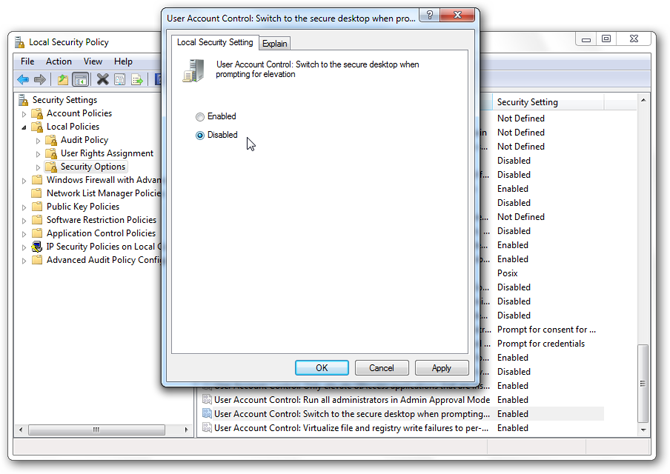Screen dimensions: 670x474
Task: Open the Help menu
Action: tap(123, 62)
